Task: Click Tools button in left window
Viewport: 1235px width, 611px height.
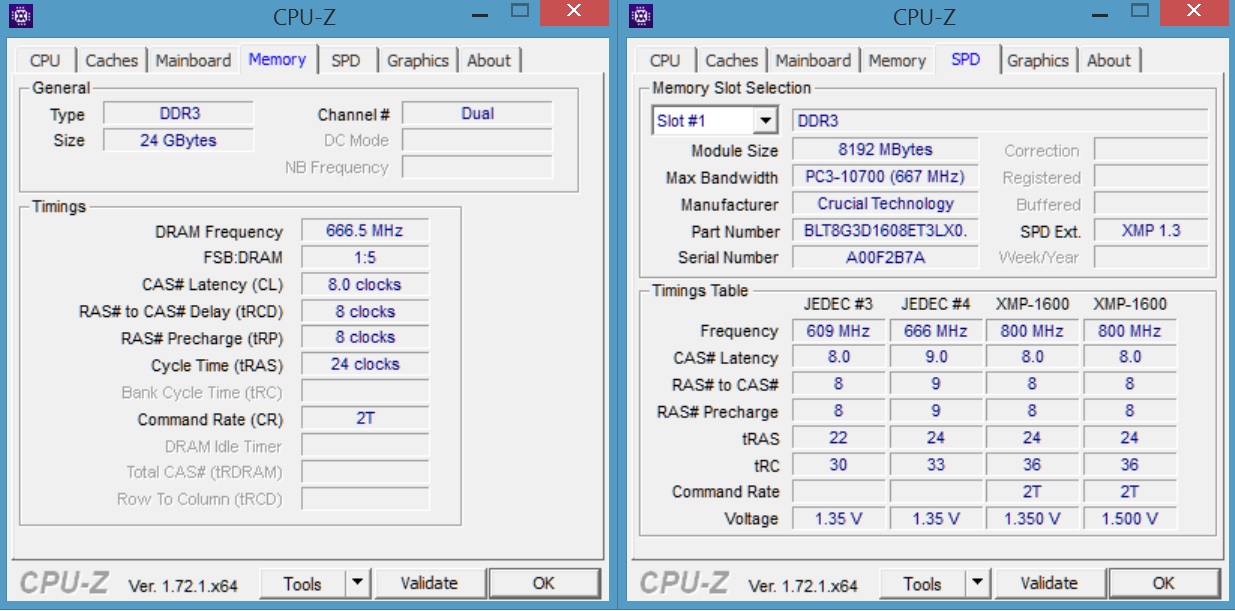Action: point(302,584)
